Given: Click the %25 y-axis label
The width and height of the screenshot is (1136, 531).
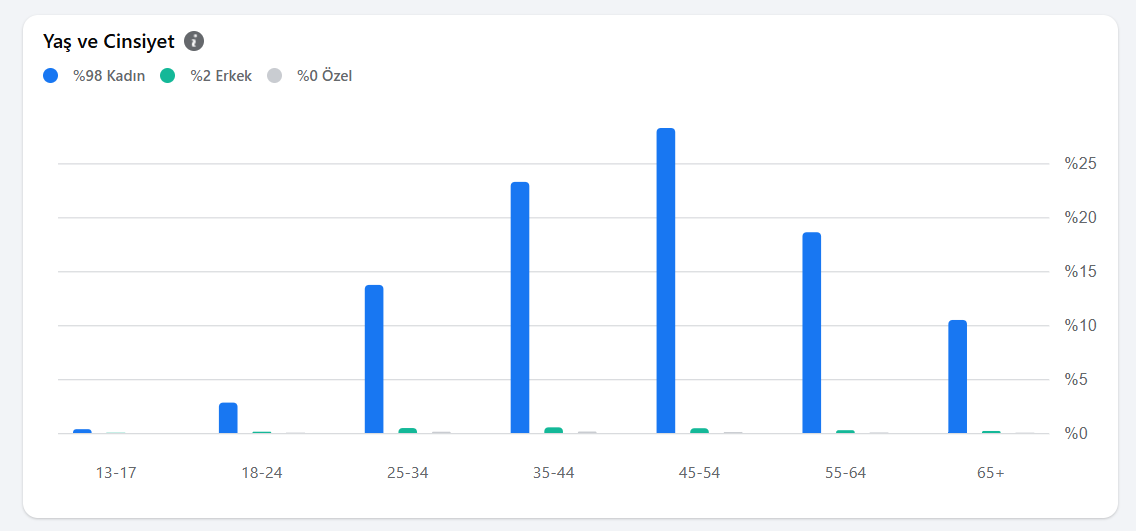Looking at the screenshot, I should point(1081,164).
